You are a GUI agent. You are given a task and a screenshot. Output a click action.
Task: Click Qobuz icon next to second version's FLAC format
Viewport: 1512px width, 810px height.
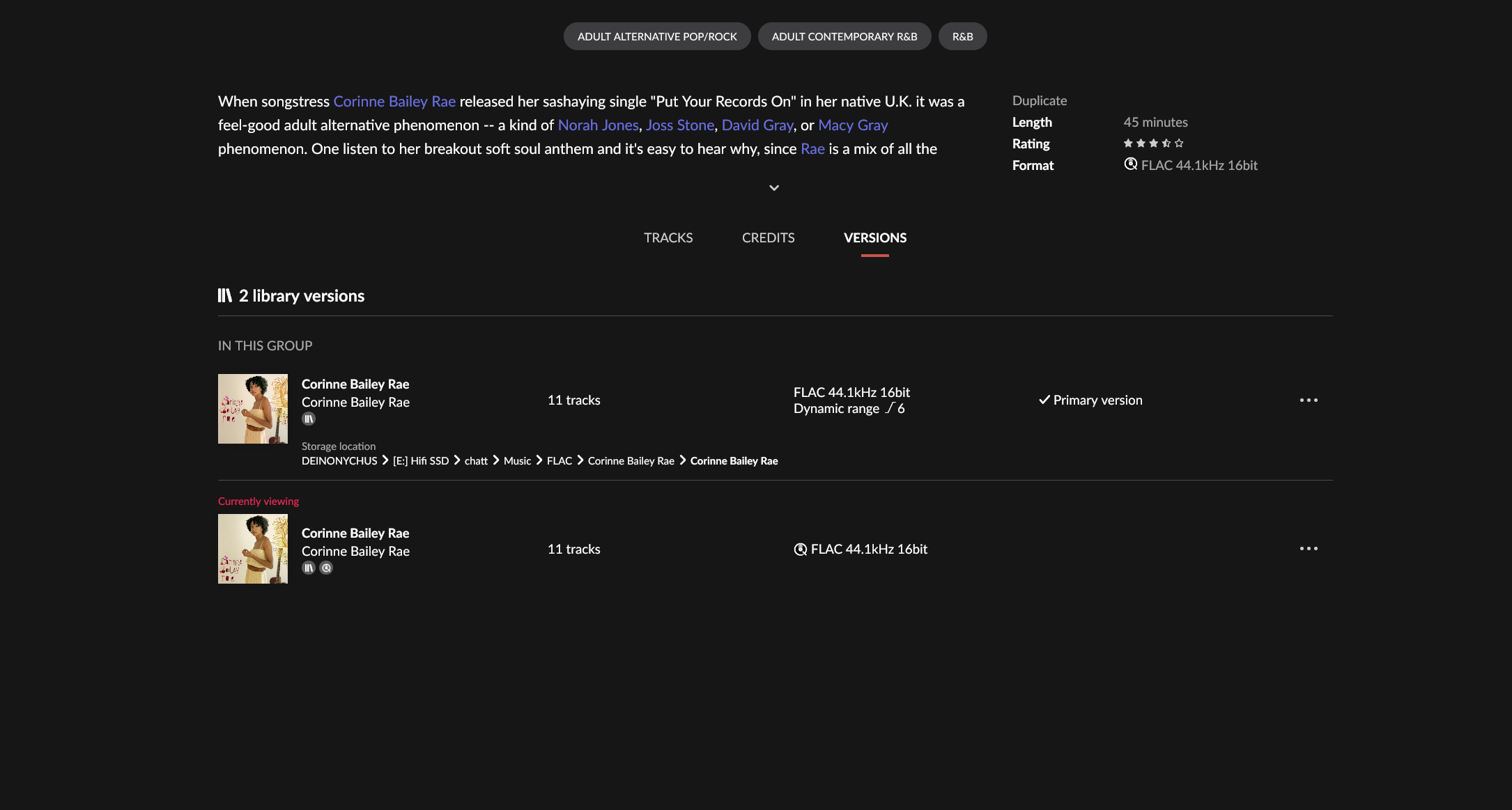801,549
